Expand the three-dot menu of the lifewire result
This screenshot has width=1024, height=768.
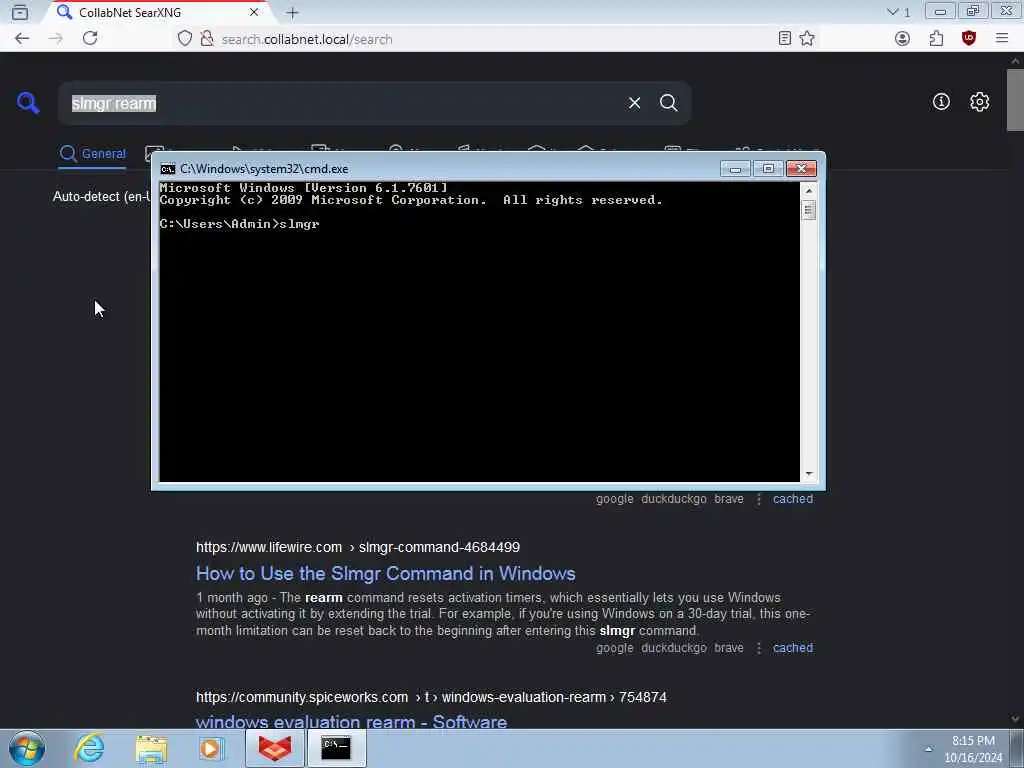click(758, 648)
